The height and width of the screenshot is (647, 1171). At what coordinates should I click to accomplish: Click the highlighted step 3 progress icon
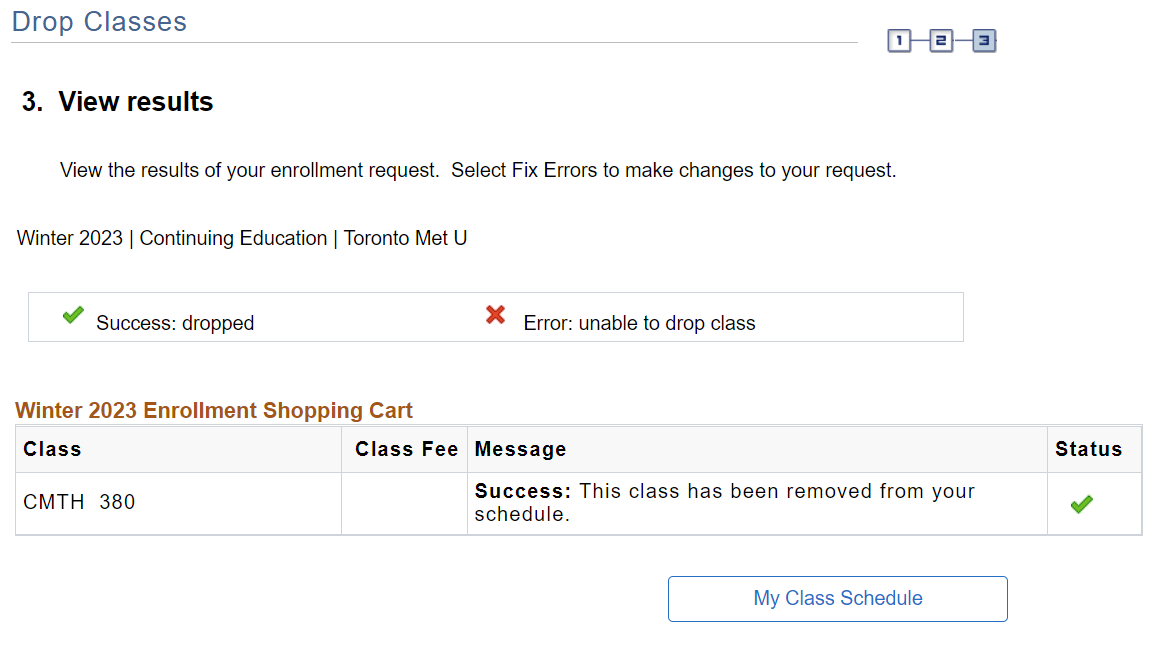tap(984, 41)
